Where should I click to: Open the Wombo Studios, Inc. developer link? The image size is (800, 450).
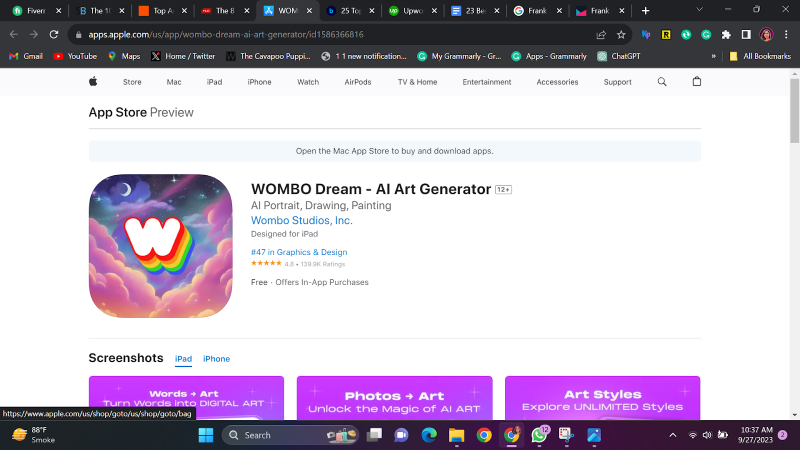tap(301, 221)
